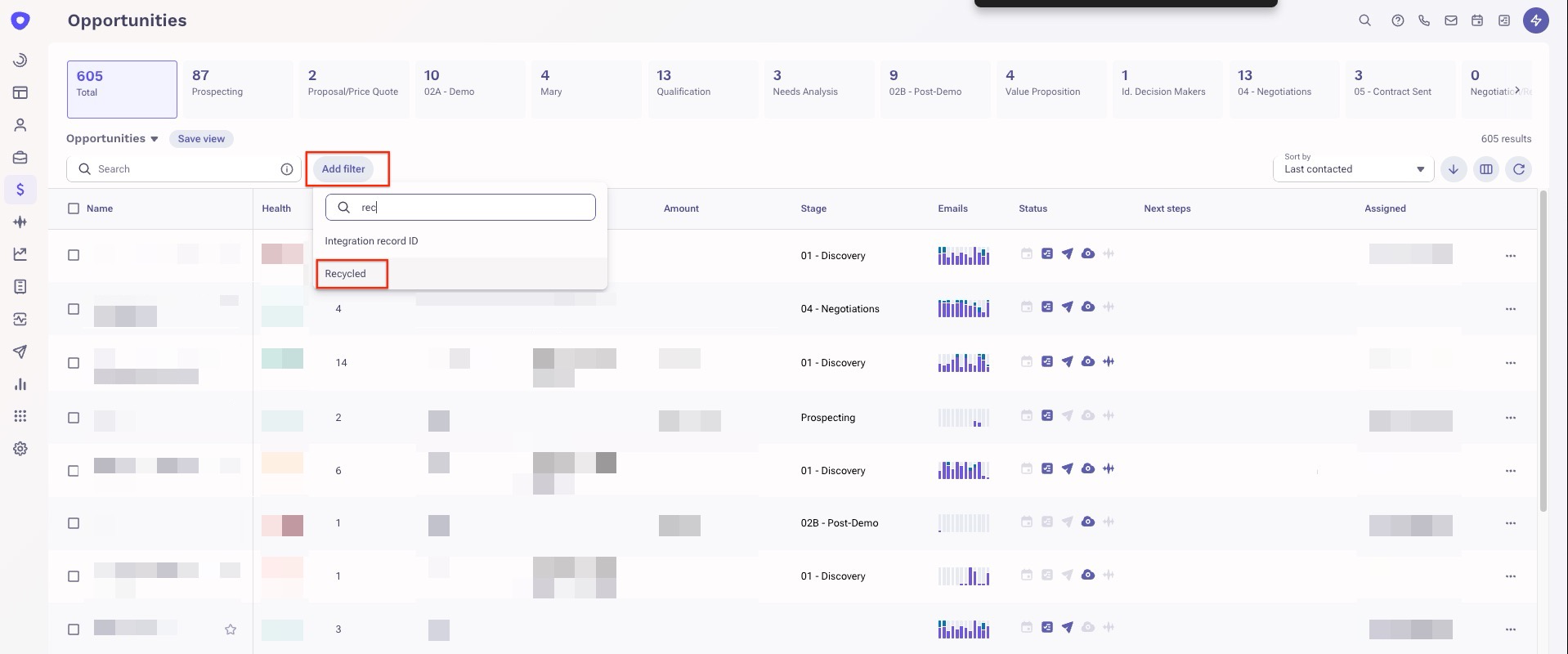Check the checkbox of row with count 14

74,363
